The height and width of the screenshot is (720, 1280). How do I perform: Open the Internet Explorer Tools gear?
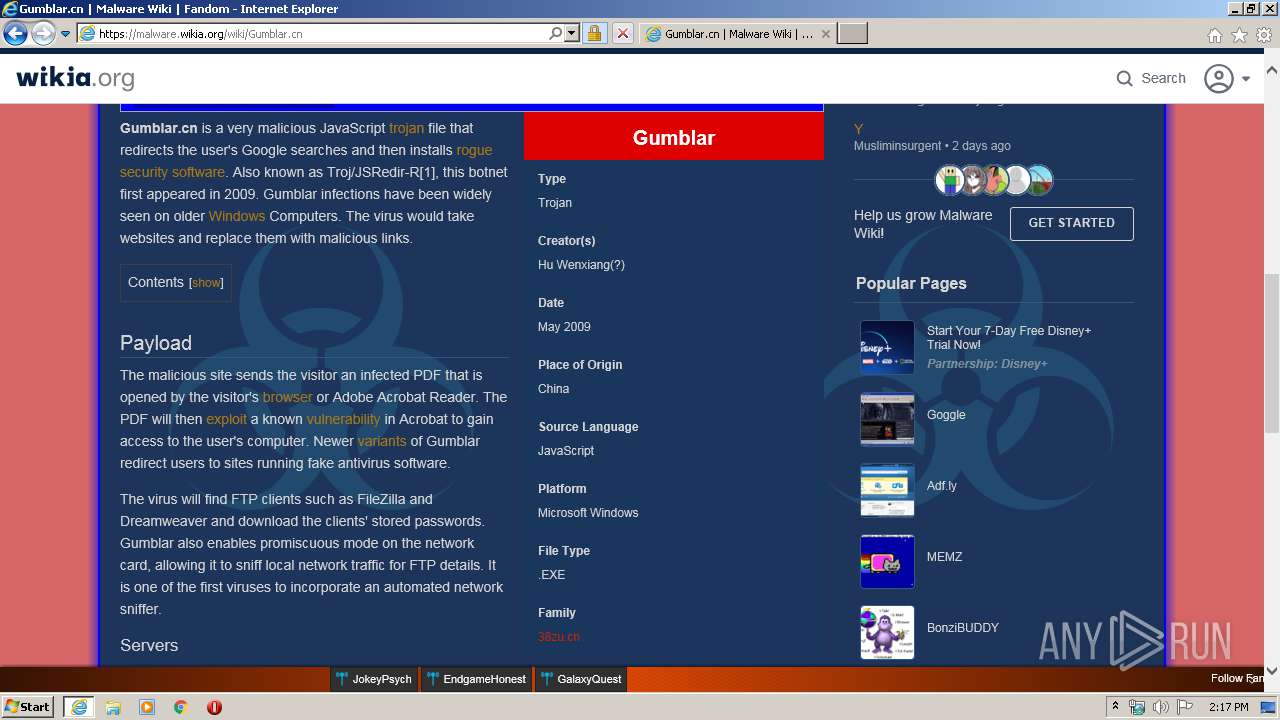[x=1264, y=35]
